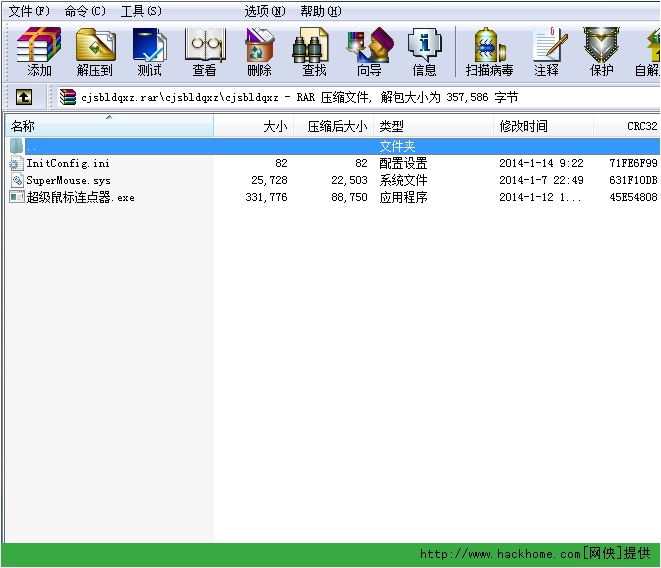
Task: Click the CRC32 value 71FE6F99
Action: [x=633, y=163]
